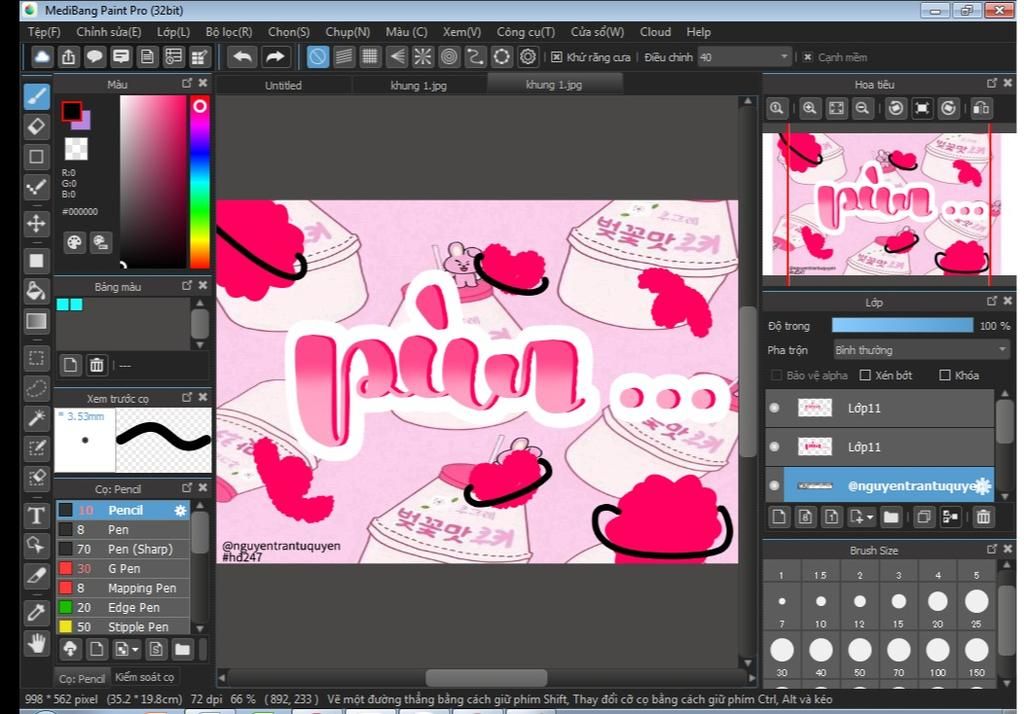
Task: Hide the topmost Lớp11 layer
Action: (775, 408)
